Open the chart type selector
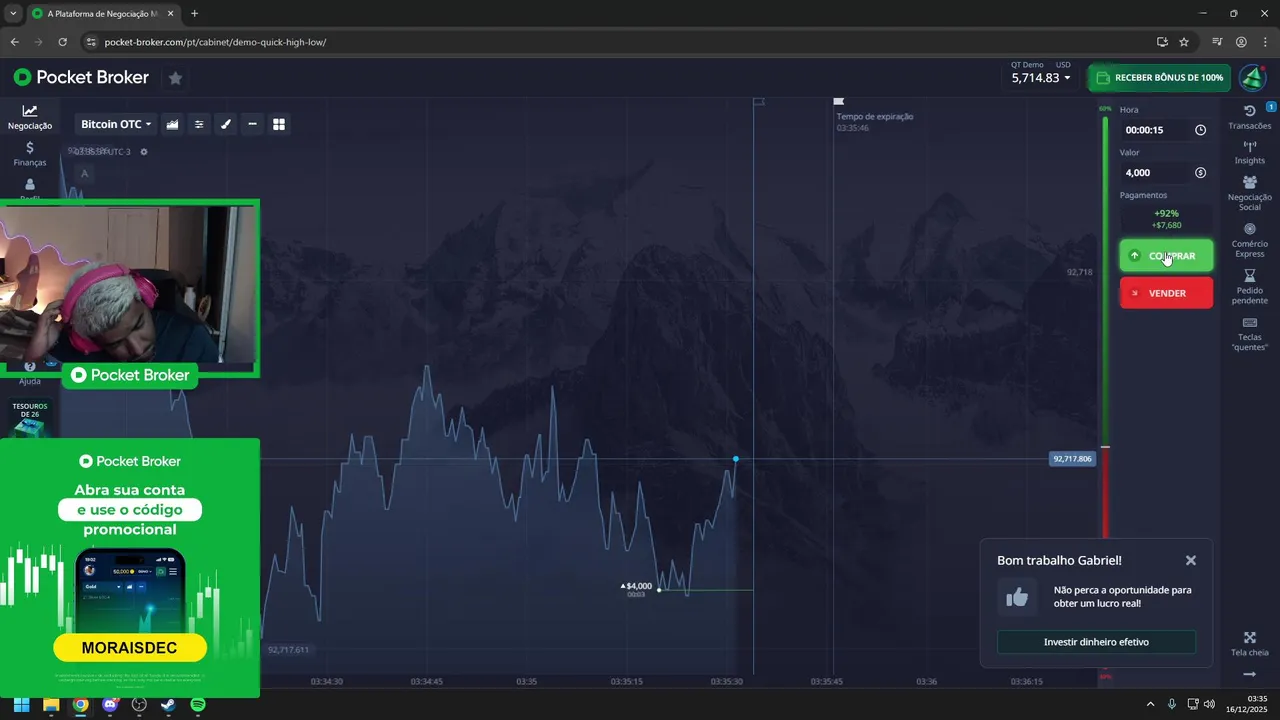This screenshot has width=1280, height=720. coord(172,124)
